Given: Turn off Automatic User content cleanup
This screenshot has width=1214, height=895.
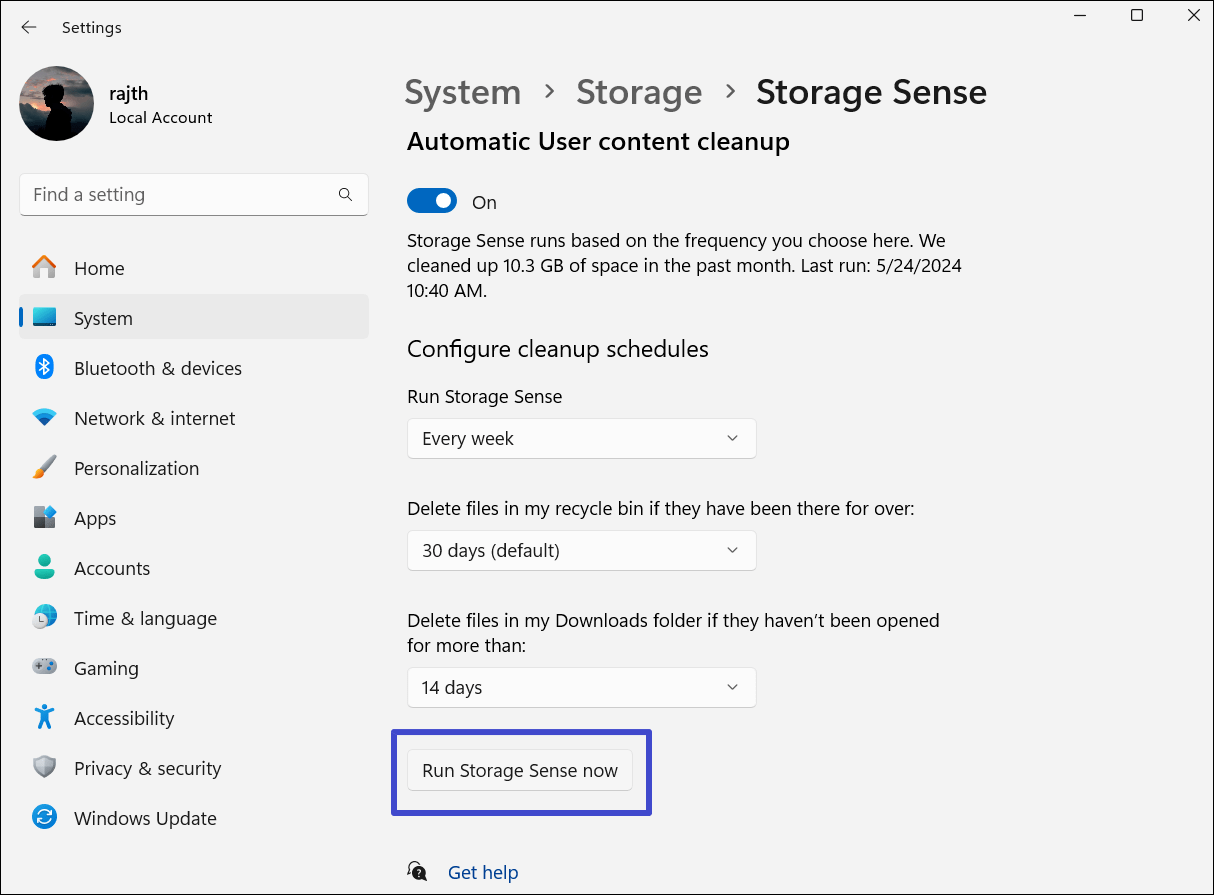Looking at the screenshot, I should point(431,200).
